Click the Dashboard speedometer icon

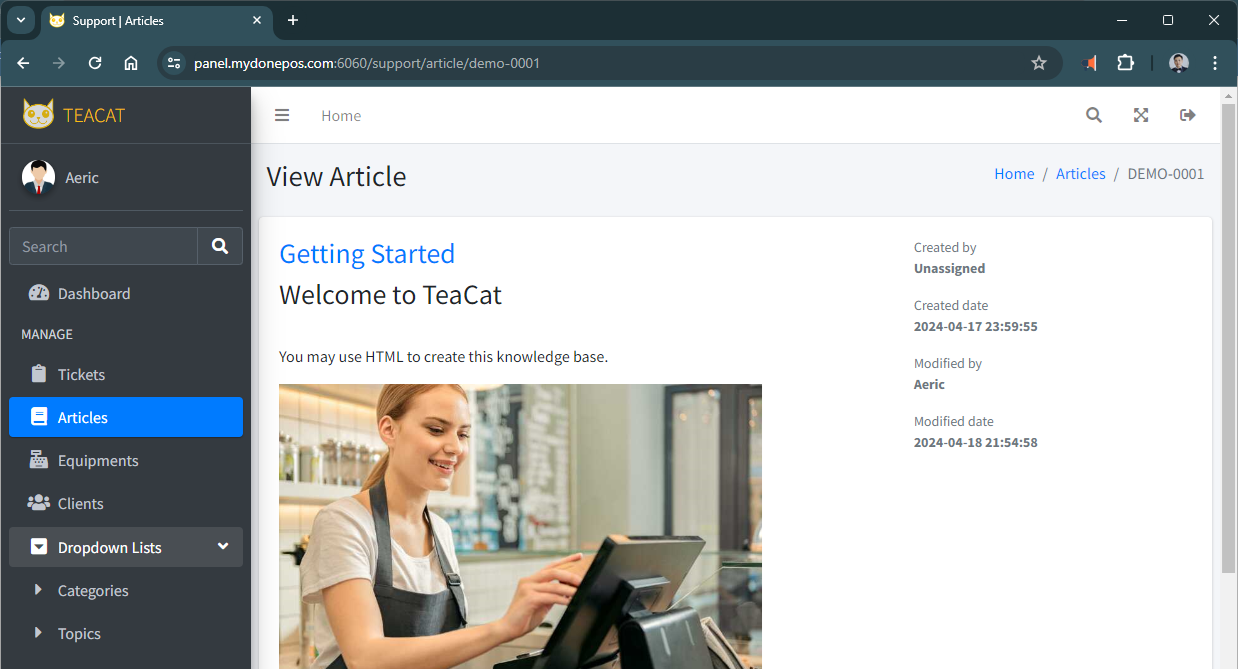[x=39, y=293]
